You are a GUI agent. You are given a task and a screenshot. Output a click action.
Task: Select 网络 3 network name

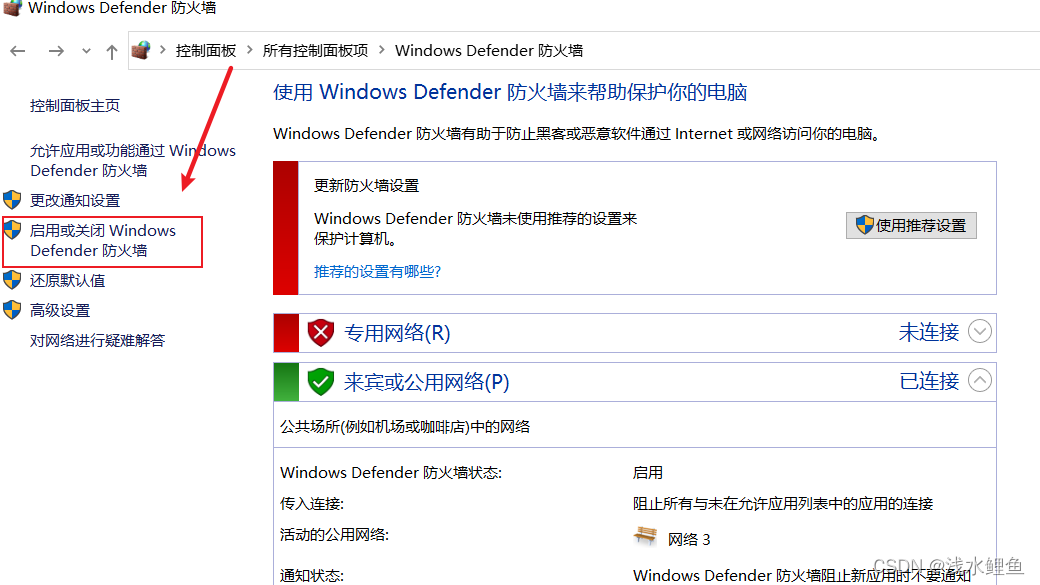pyautogui.click(x=688, y=539)
